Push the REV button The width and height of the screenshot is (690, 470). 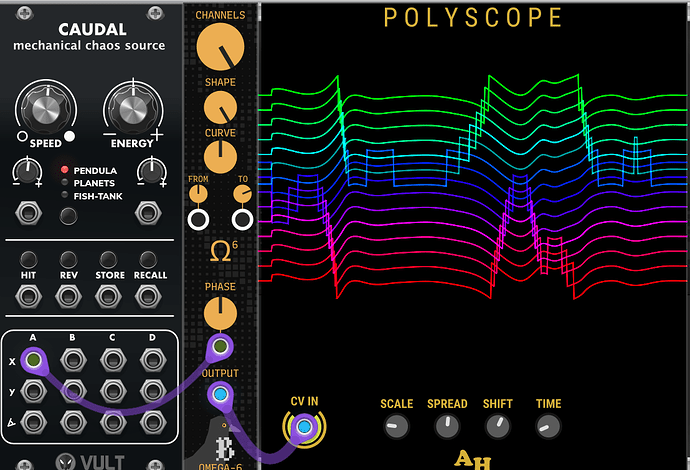coord(68,260)
